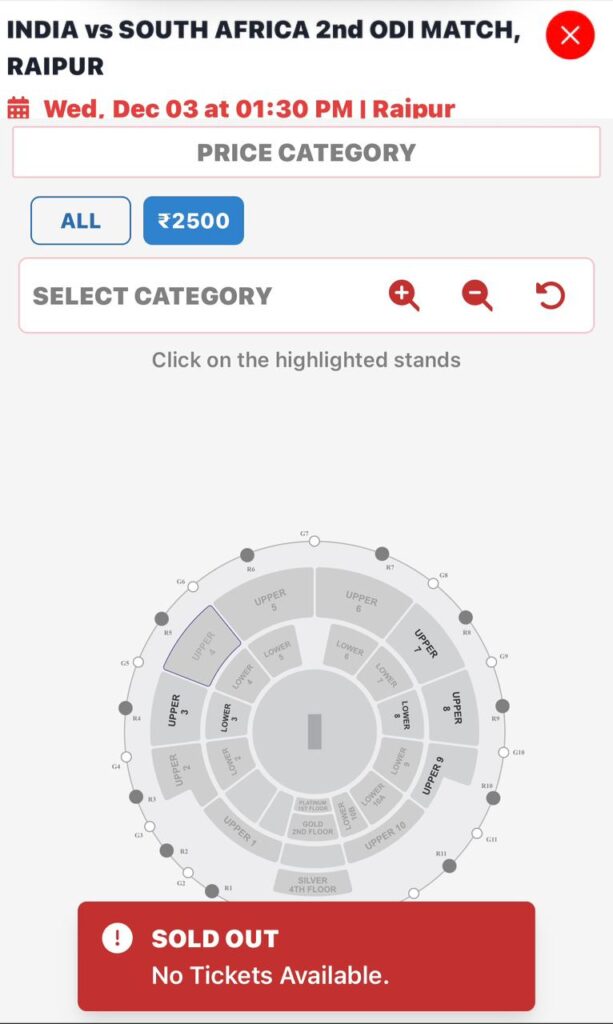This screenshot has height=1024, width=613.
Task: Select the SILVER 4TH FLOOR stand
Action: tap(312, 882)
